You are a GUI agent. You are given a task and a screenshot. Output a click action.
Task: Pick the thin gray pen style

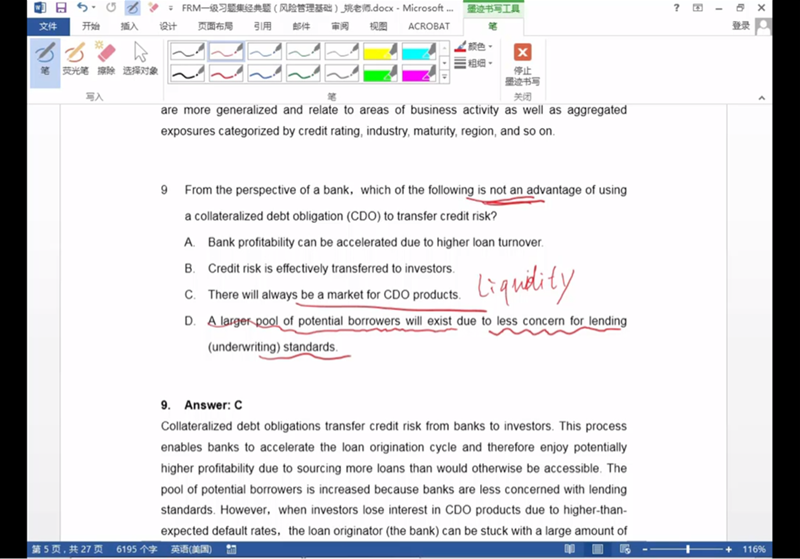coord(342,51)
